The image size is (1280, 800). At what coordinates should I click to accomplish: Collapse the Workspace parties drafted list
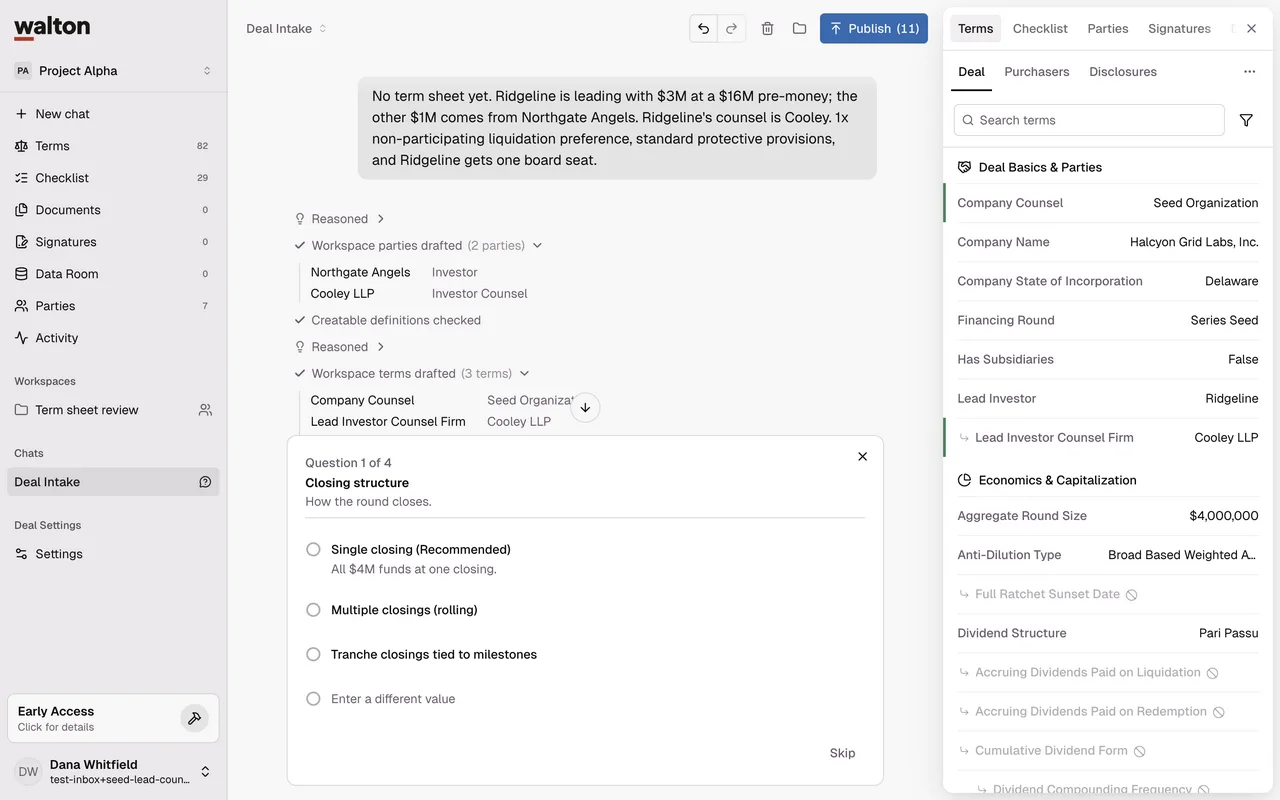[x=537, y=246]
